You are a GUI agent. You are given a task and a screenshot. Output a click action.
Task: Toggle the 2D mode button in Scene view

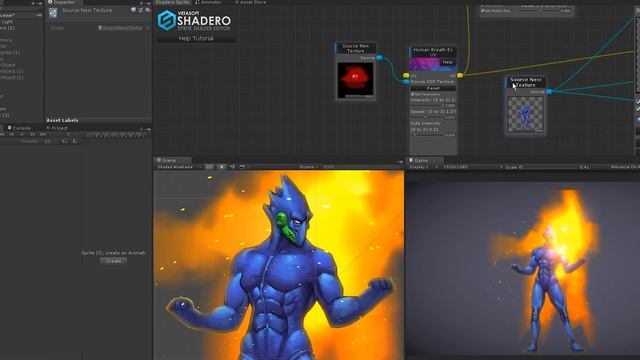pos(209,167)
